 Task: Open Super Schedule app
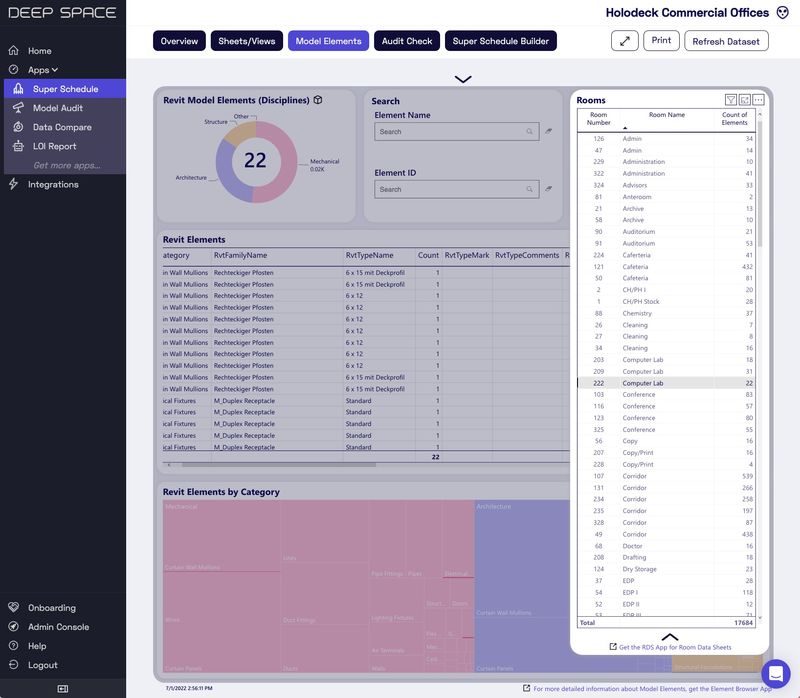[x=65, y=89]
